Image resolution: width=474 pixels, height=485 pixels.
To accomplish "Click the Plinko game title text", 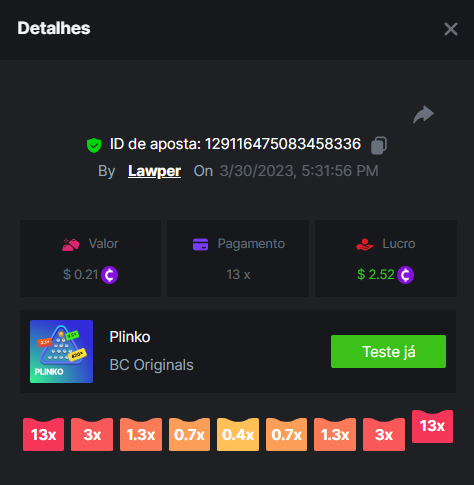I will click(x=130, y=337).
